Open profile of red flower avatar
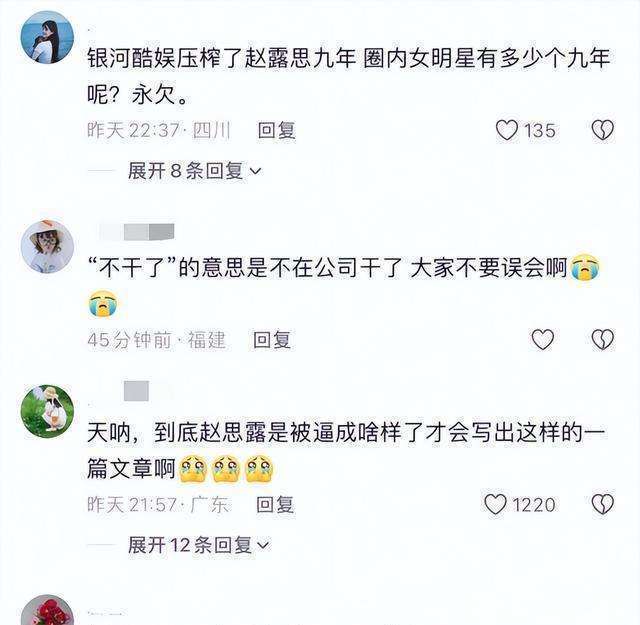The height and width of the screenshot is (625, 640). (x=47, y=610)
